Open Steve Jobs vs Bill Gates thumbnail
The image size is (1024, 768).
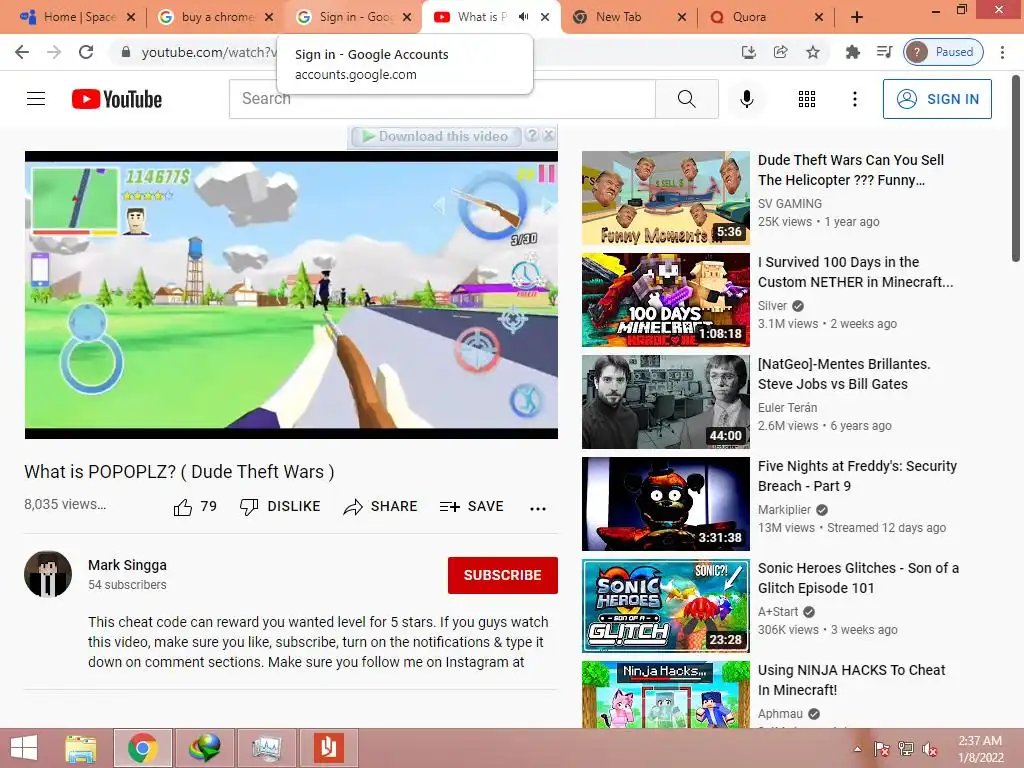click(x=665, y=402)
